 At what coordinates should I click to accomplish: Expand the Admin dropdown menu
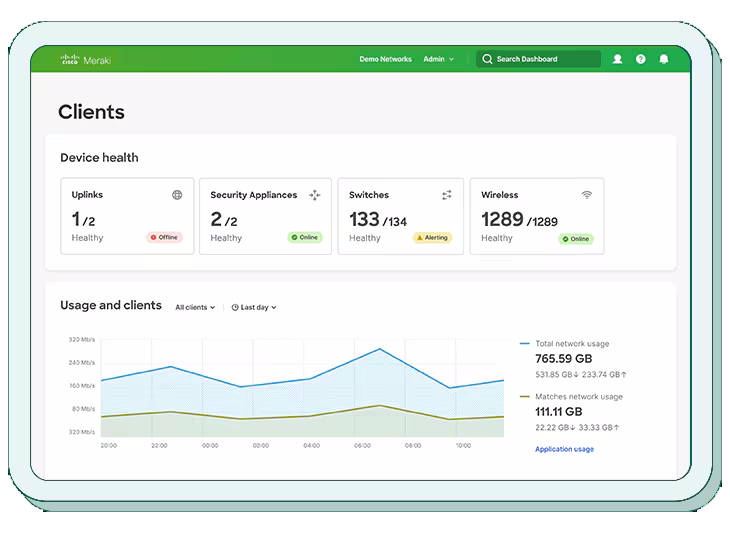coord(438,59)
